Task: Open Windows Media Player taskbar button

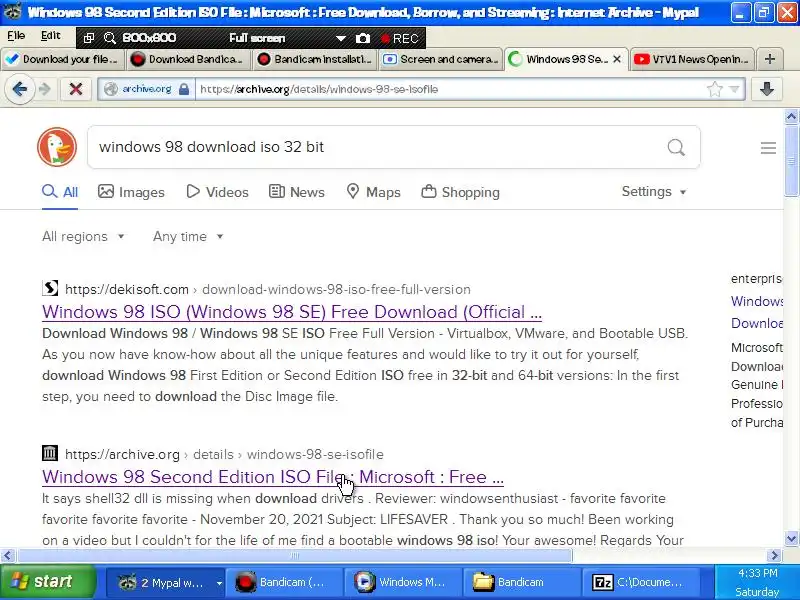Action: click(404, 582)
